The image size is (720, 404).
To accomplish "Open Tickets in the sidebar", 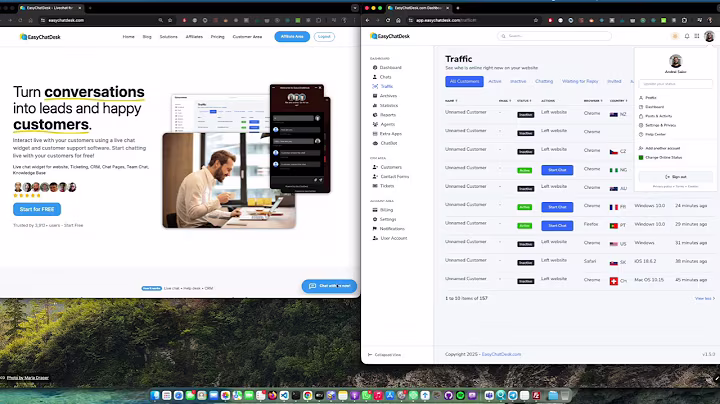I will click(383, 186).
